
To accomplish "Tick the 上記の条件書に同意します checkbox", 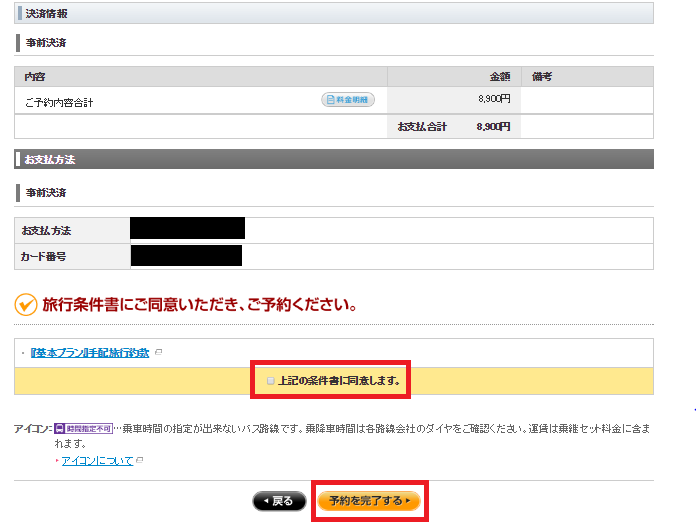I will click(270, 381).
